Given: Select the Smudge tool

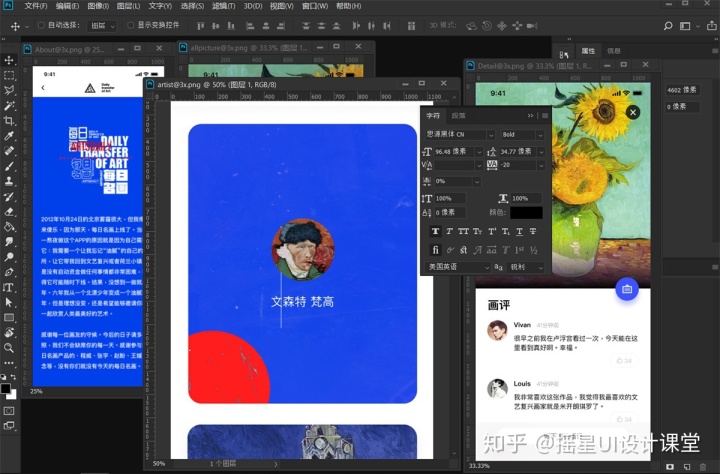Looking at the screenshot, I should (x=9, y=242).
